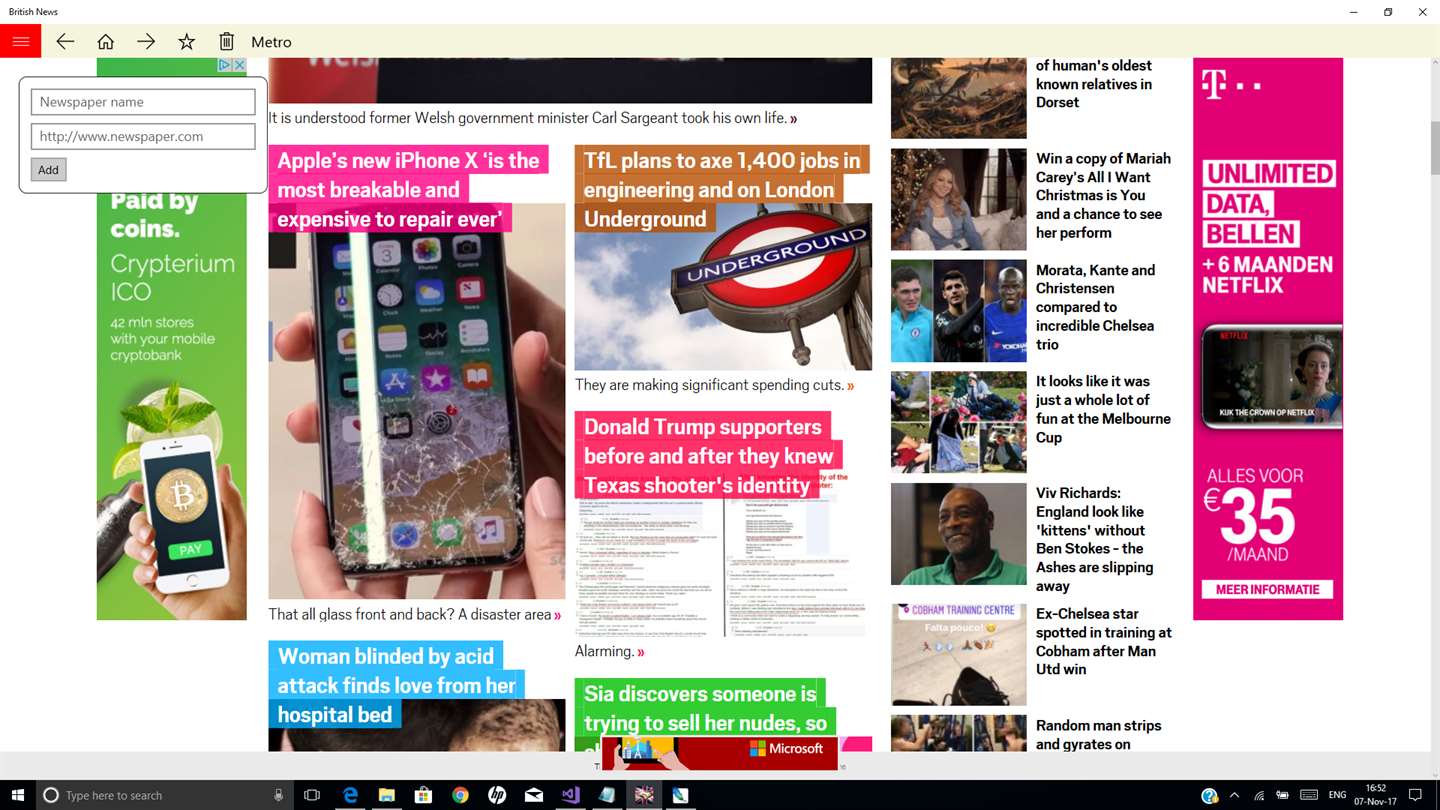
Task: Open Viv Richards England kittens story
Action: (1094, 539)
